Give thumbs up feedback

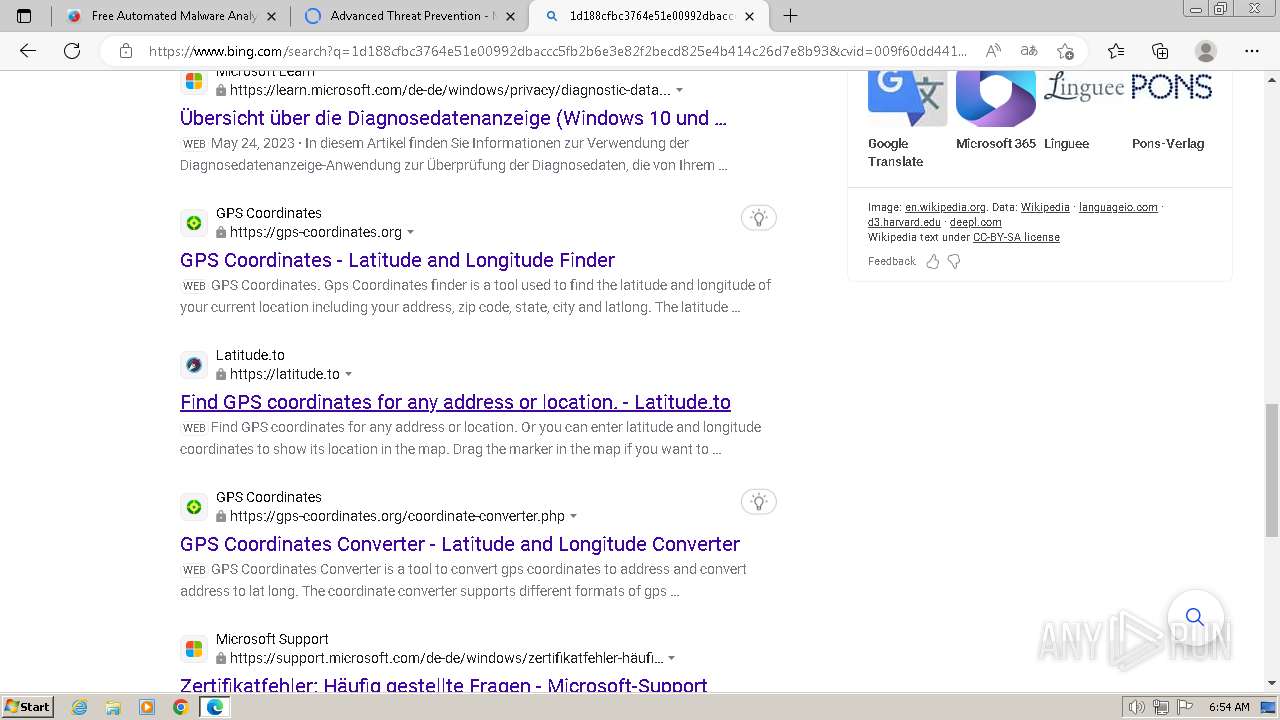click(x=933, y=261)
